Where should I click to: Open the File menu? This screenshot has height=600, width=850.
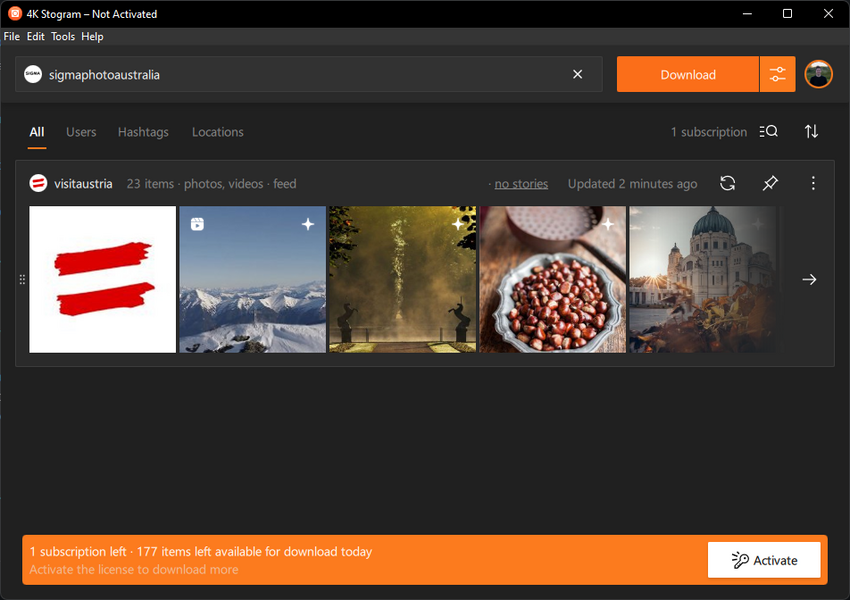[11, 36]
